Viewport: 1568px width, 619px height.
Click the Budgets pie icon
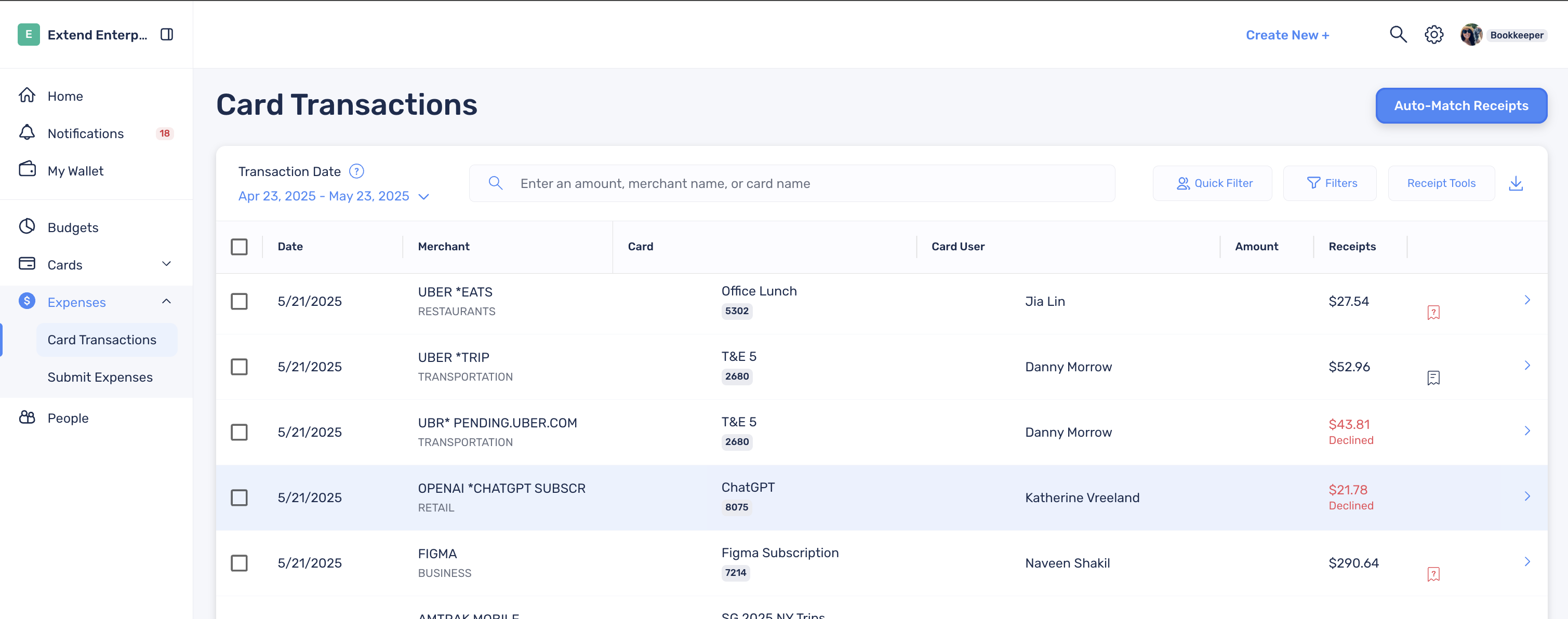[x=27, y=226]
